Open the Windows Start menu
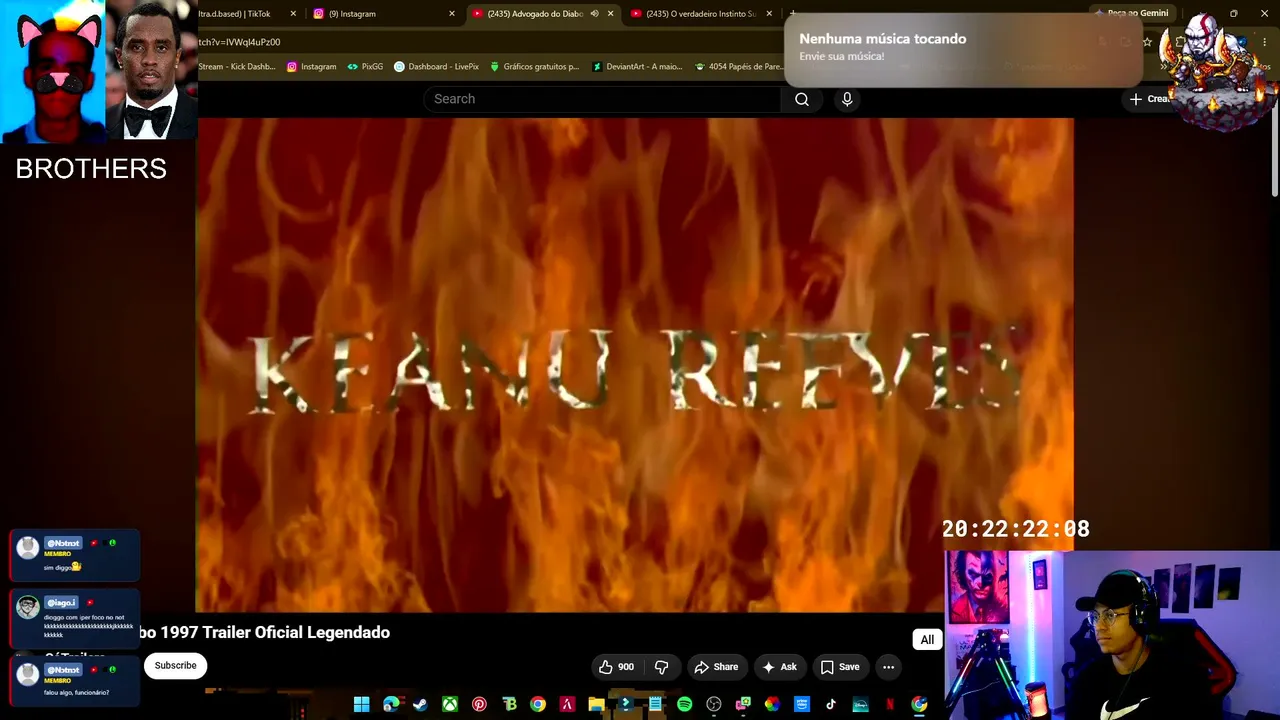Viewport: 1280px width, 720px height. coord(362,705)
